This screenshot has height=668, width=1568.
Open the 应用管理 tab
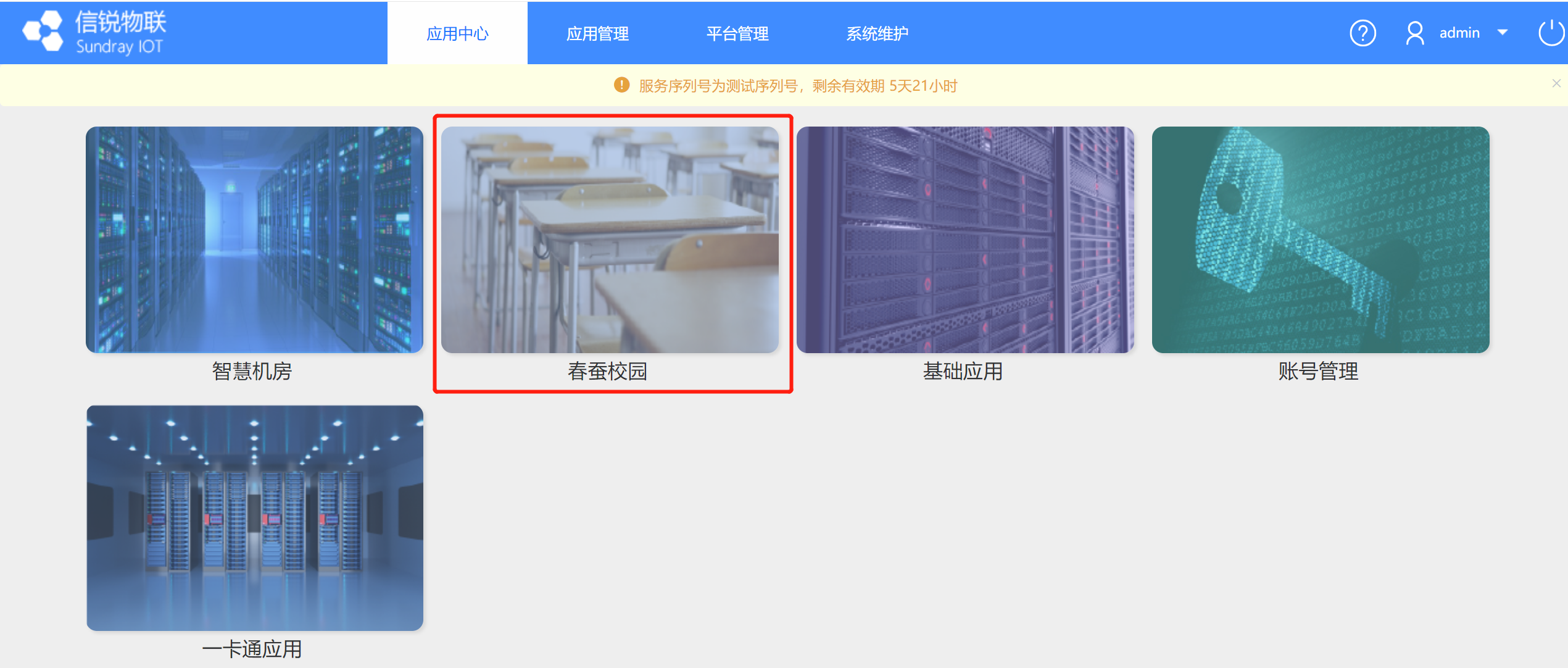pos(597,33)
